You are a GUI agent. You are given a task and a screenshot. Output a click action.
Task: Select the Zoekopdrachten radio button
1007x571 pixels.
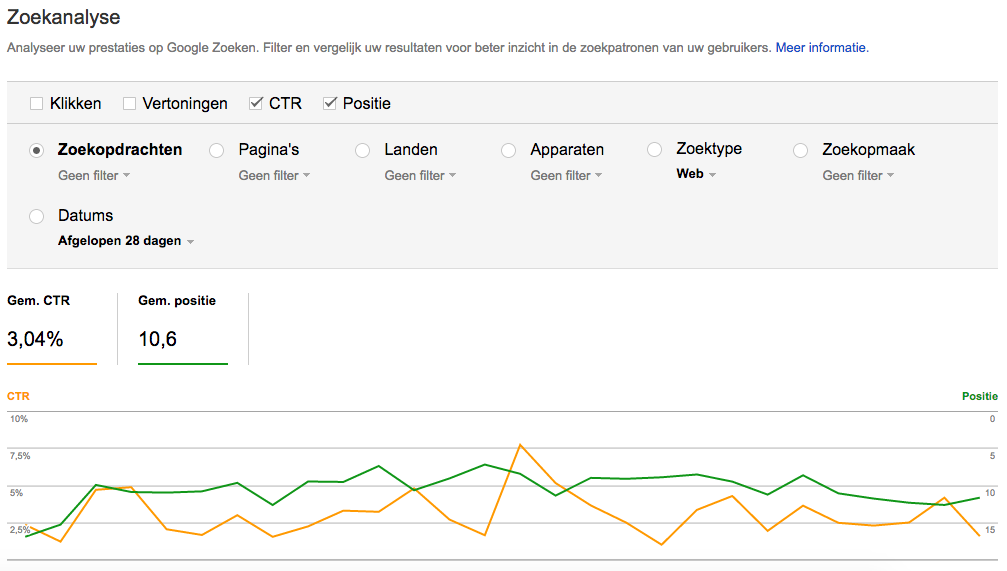pos(37,150)
